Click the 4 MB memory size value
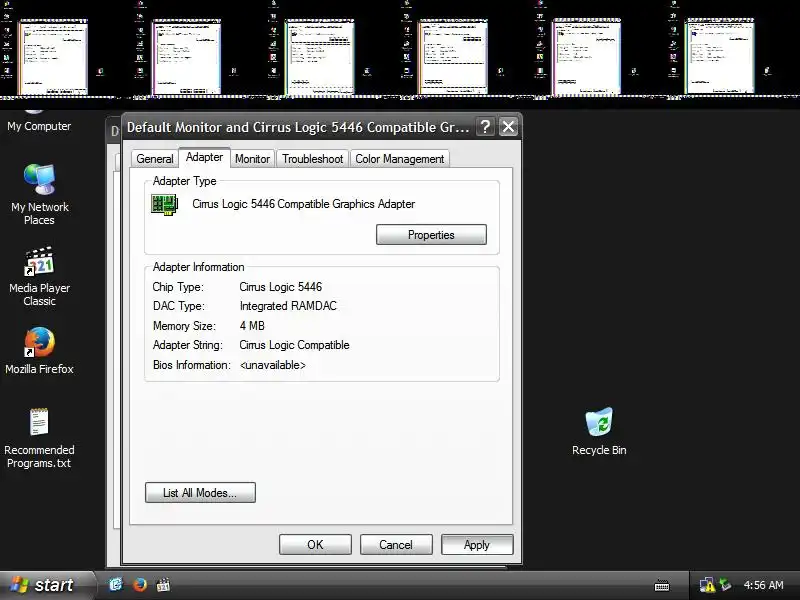Image resolution: width=800 pixels, height=600 pixels. [x=252, y=326]
